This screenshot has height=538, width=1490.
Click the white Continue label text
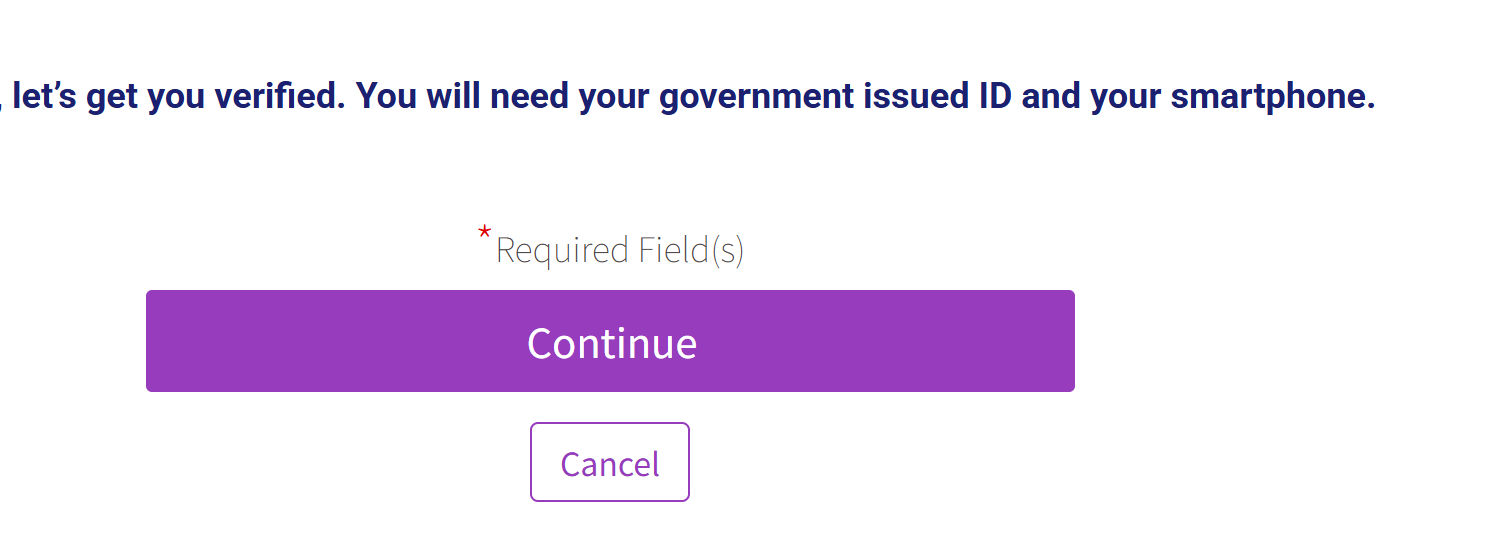tap(611, 343)
